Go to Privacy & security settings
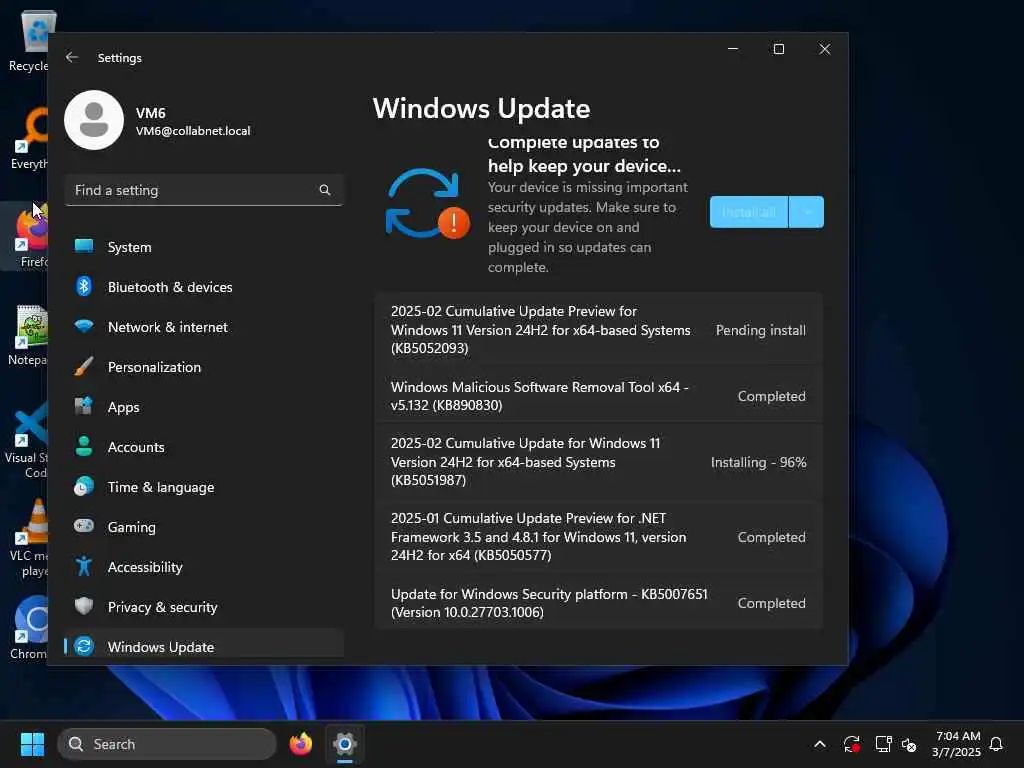This screenshot has height=768, width=1024. pyautogui.click(x=204, y=607)
